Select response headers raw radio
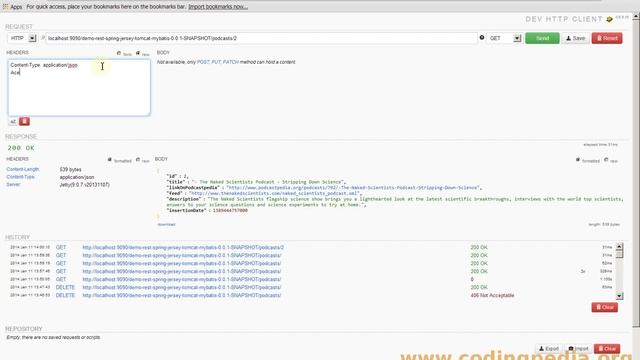The image size is (640, 360). pos(138,160)
